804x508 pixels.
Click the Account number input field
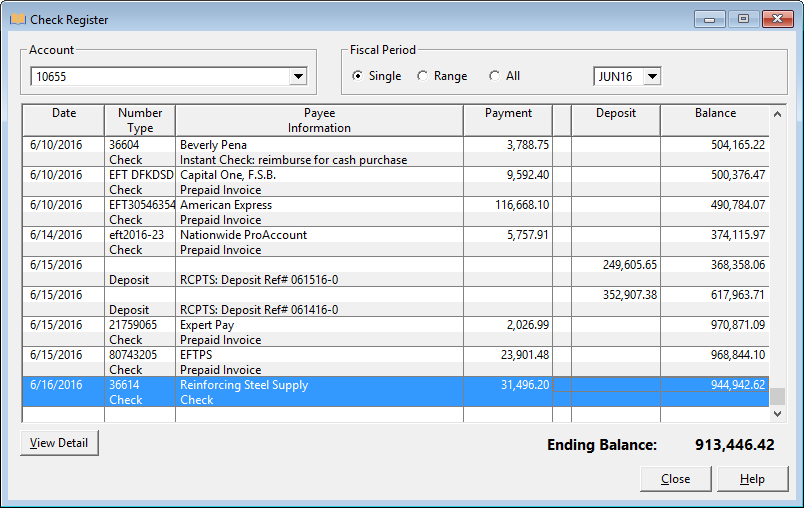(158, 77)
